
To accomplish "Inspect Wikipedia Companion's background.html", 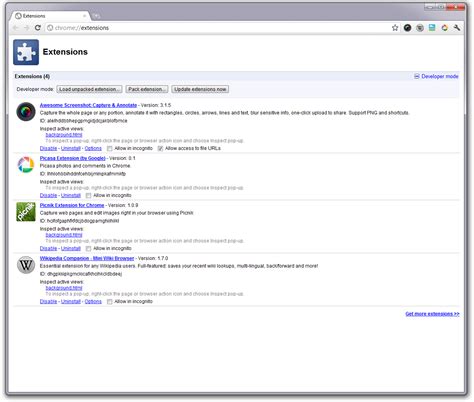I will click(64, 288).
